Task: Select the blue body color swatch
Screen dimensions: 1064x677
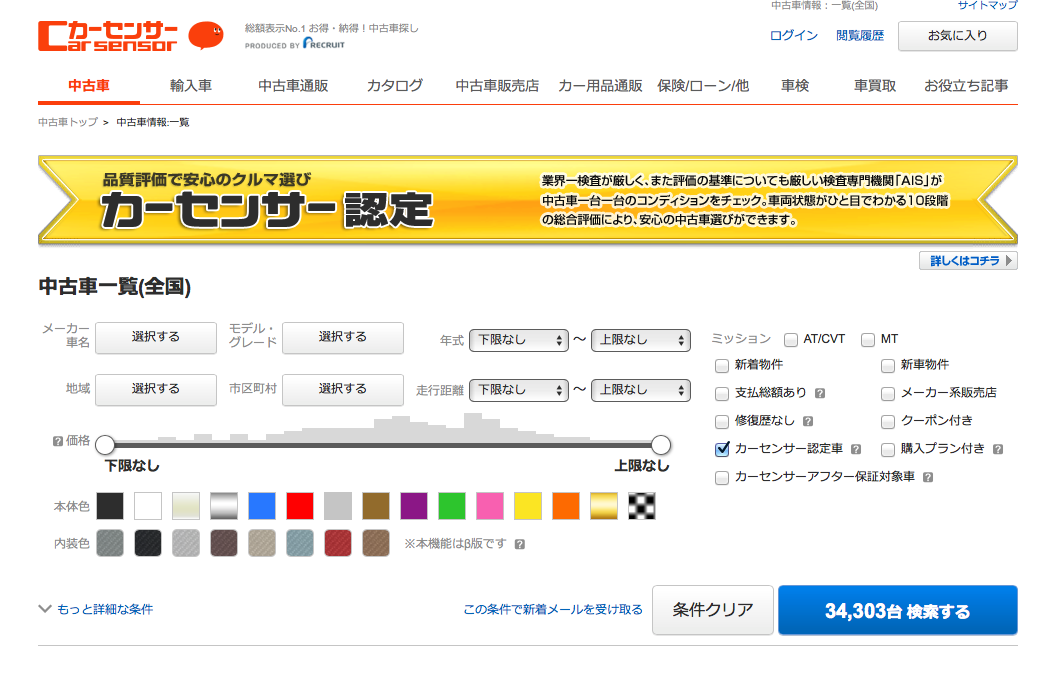Action: (262, 506)
